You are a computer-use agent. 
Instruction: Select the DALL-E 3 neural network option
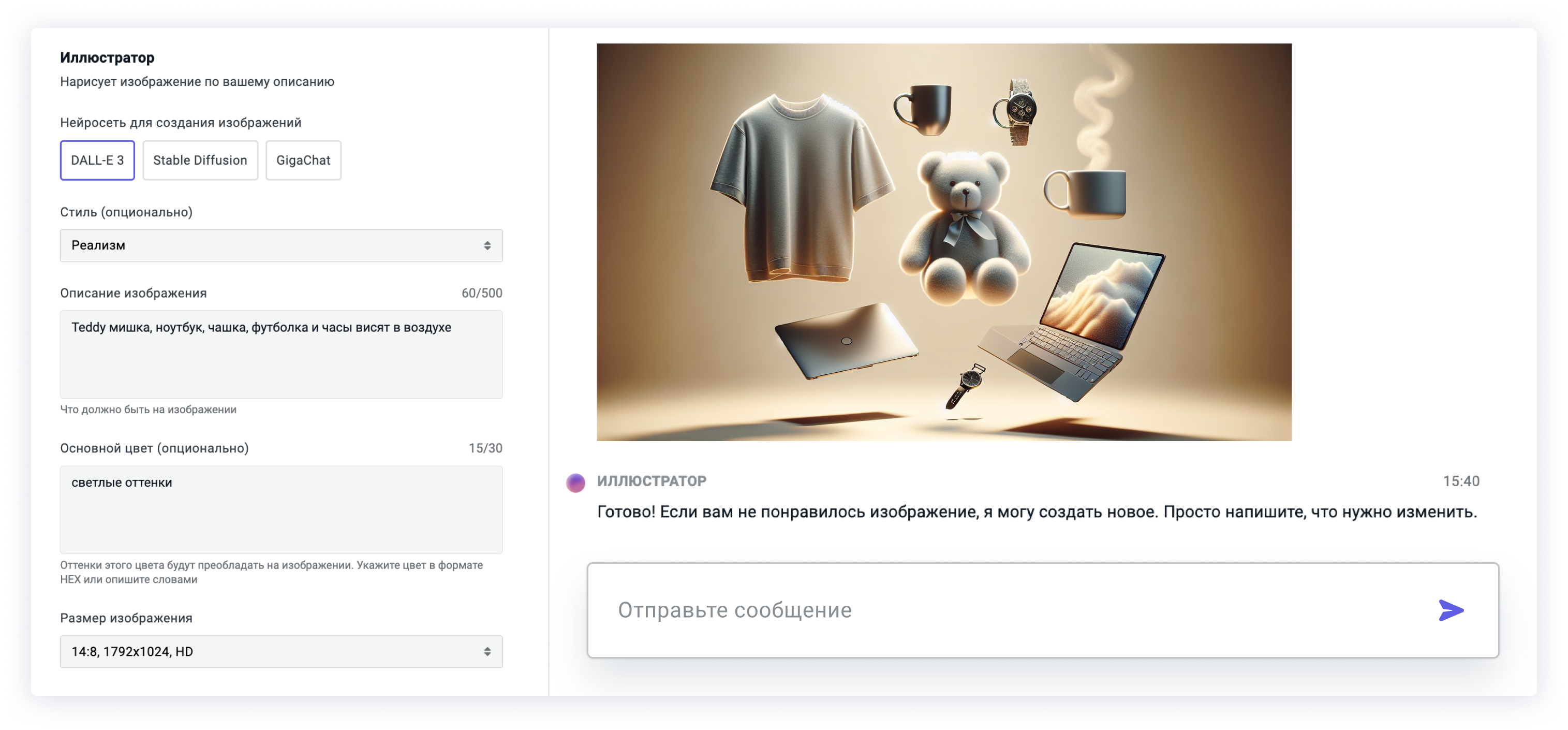pos(97,160)
